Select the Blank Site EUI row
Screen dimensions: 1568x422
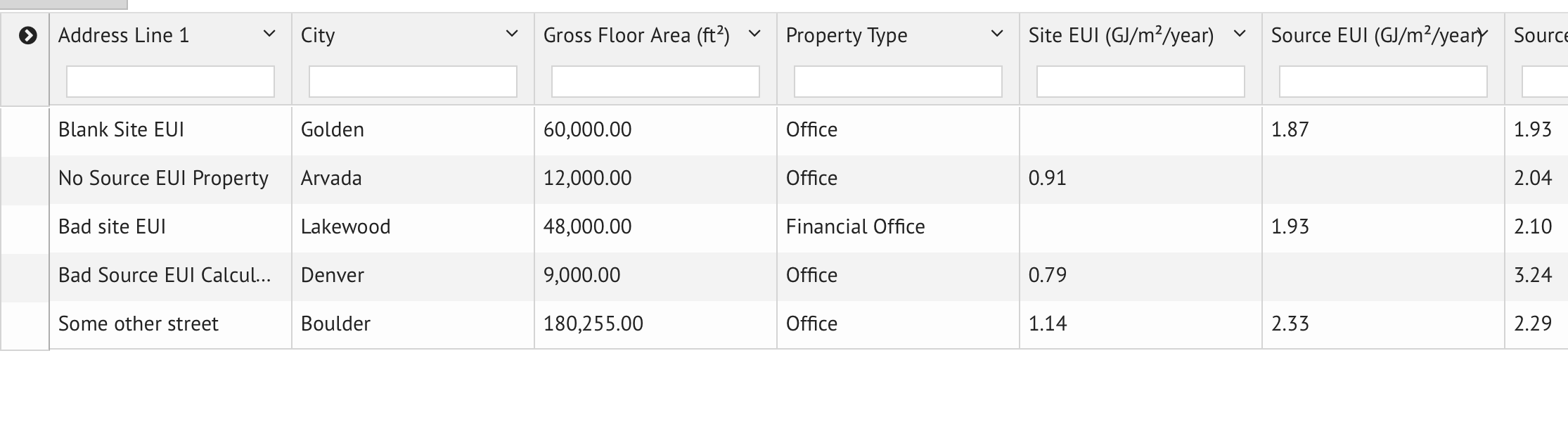(x=121, y=130)
